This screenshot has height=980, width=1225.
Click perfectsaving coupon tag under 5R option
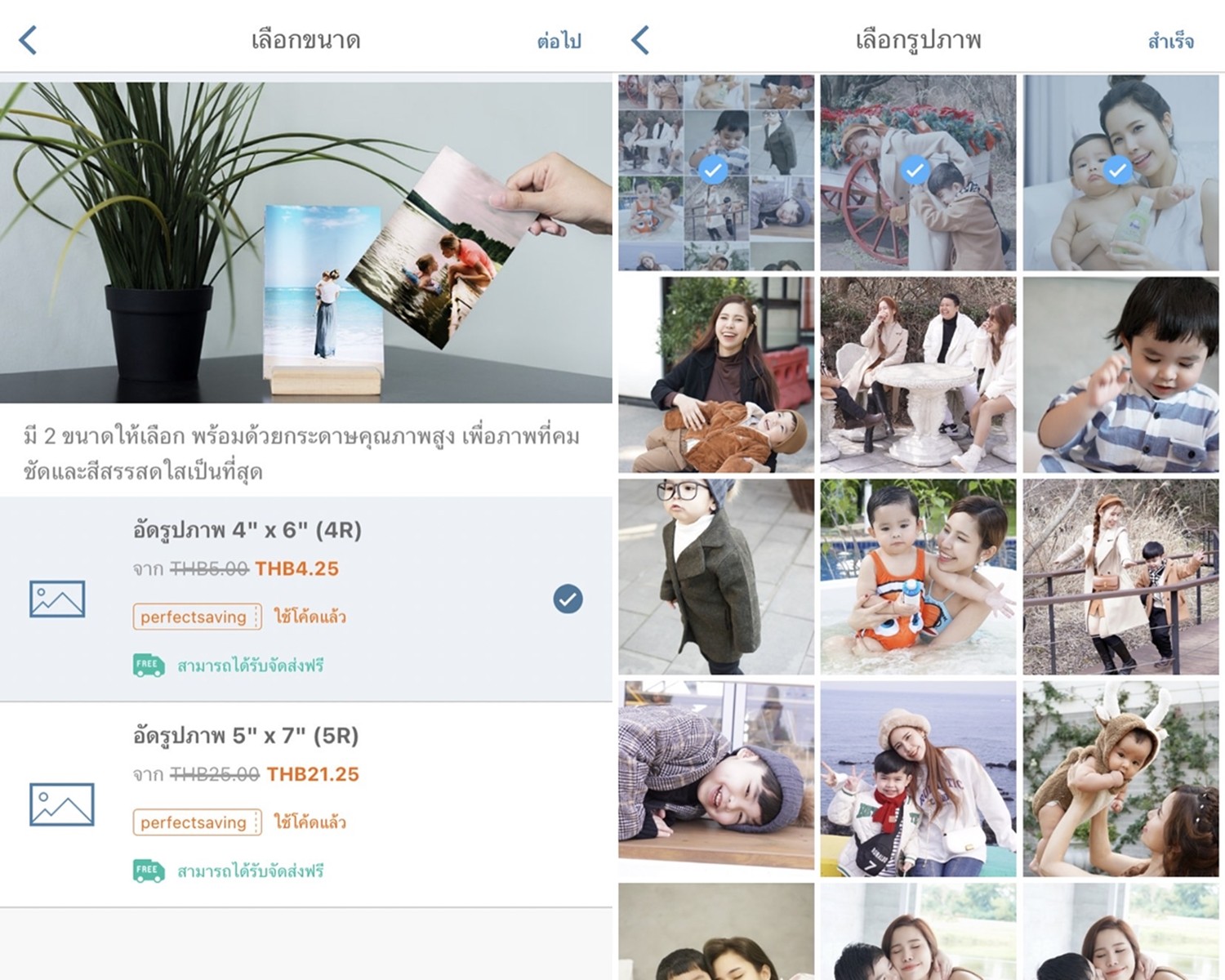[x=197, y=822]
